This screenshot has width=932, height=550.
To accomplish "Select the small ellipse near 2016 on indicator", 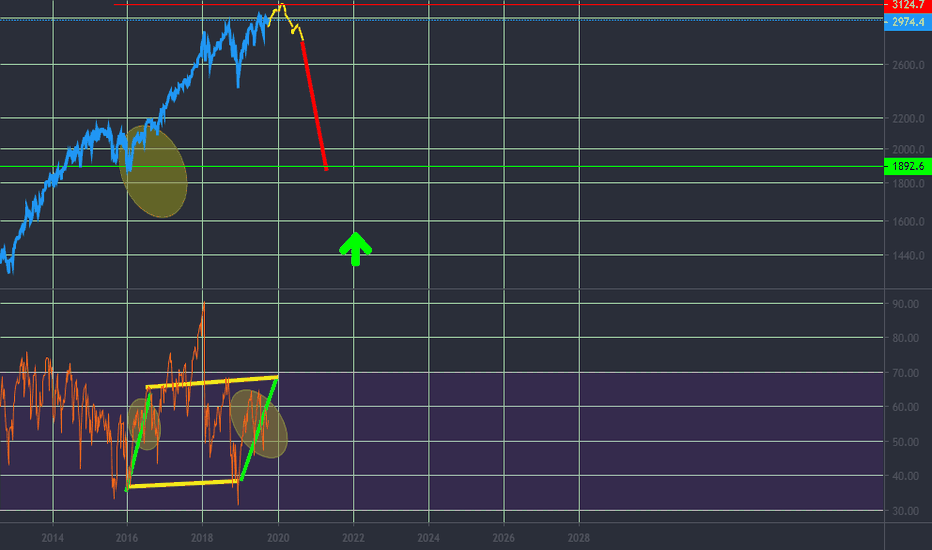I will [144, 424].
